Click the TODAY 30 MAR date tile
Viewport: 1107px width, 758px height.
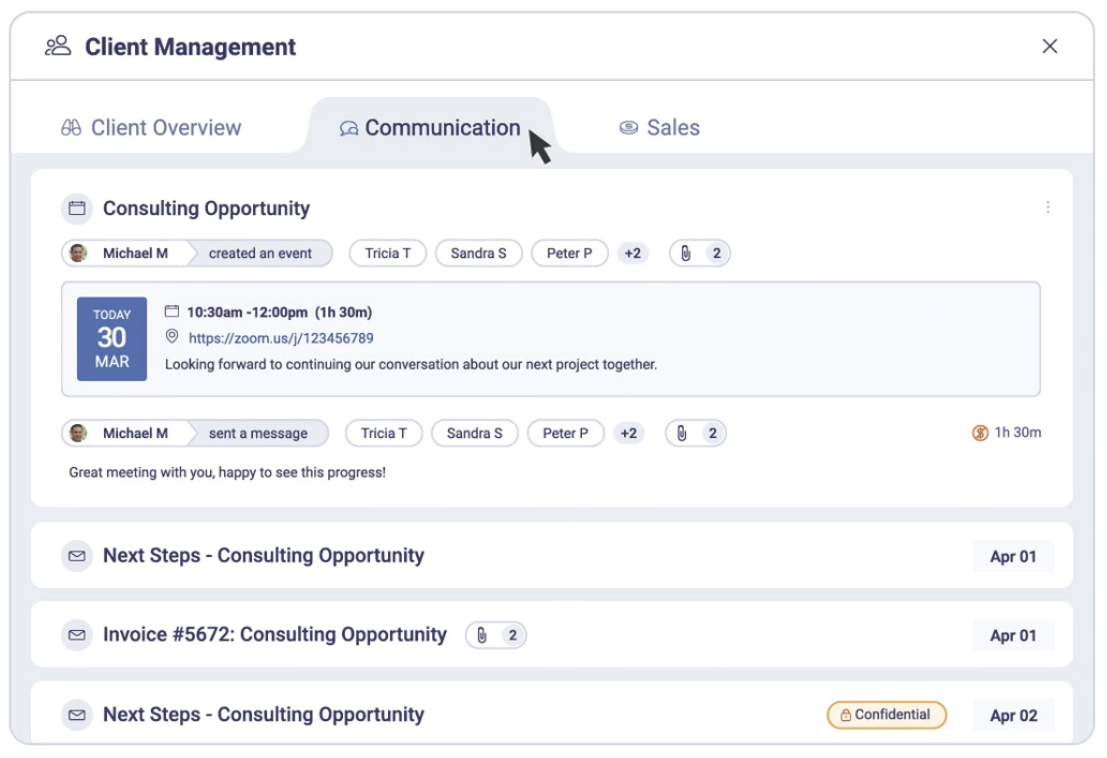(x=112, y=338)
